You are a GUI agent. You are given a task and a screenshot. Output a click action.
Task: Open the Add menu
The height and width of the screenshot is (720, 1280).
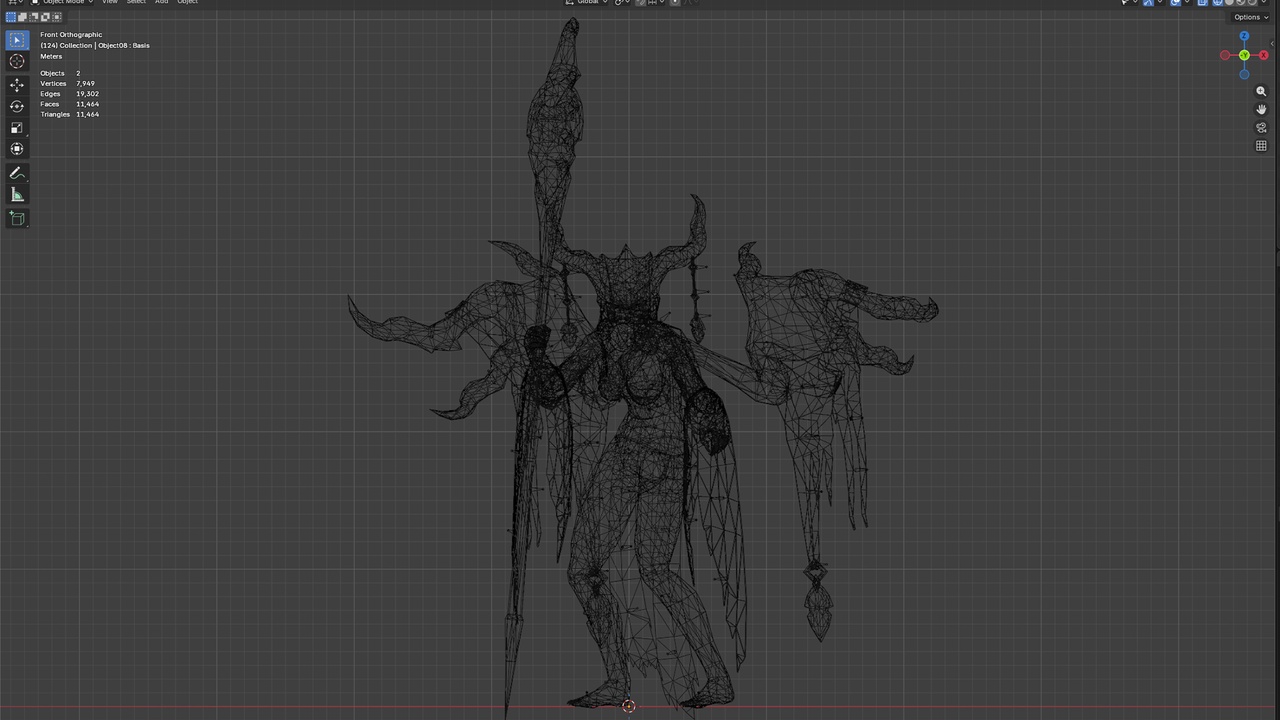point(162,2)
